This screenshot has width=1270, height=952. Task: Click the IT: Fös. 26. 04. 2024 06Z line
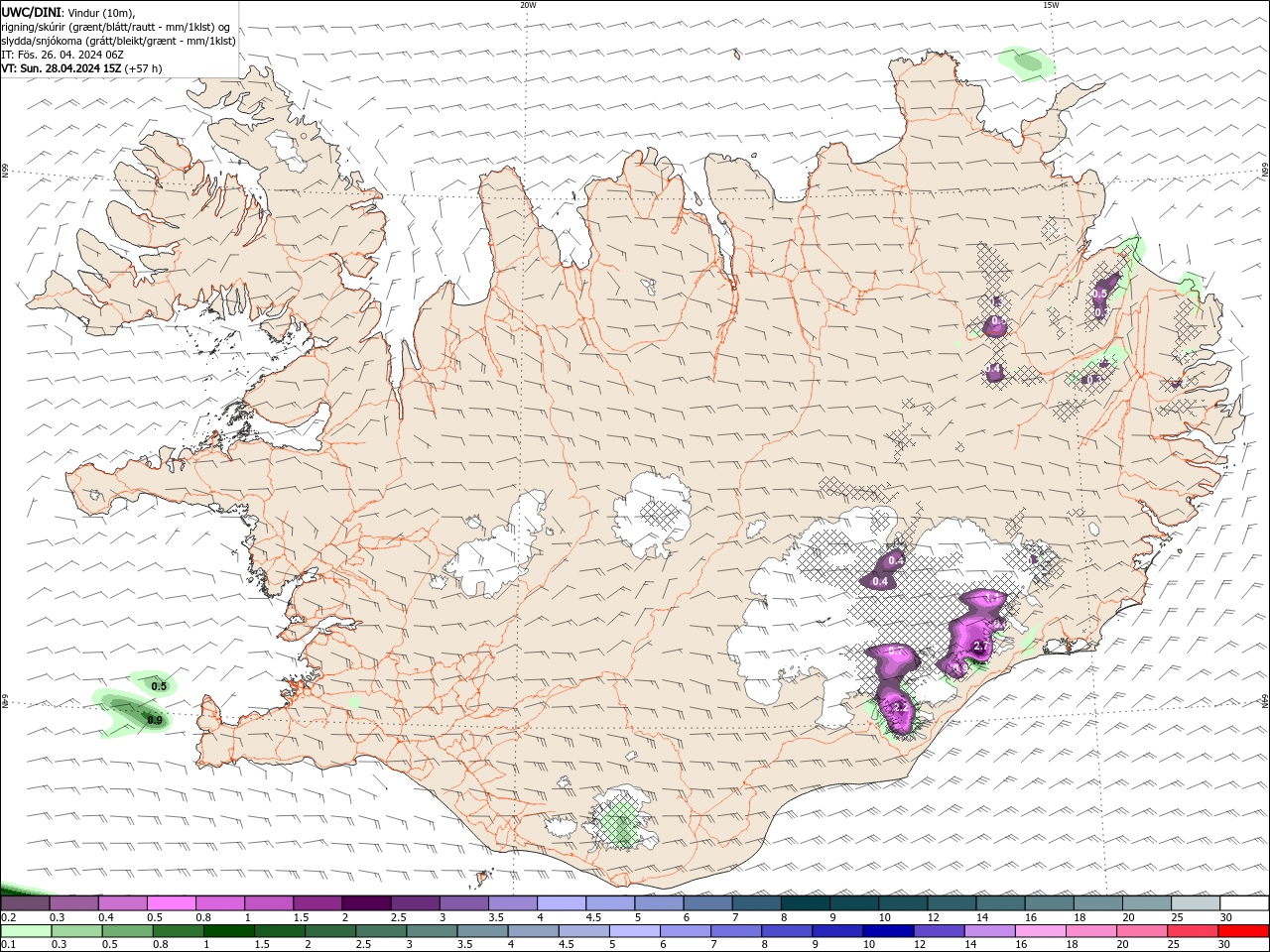(63, 55)
